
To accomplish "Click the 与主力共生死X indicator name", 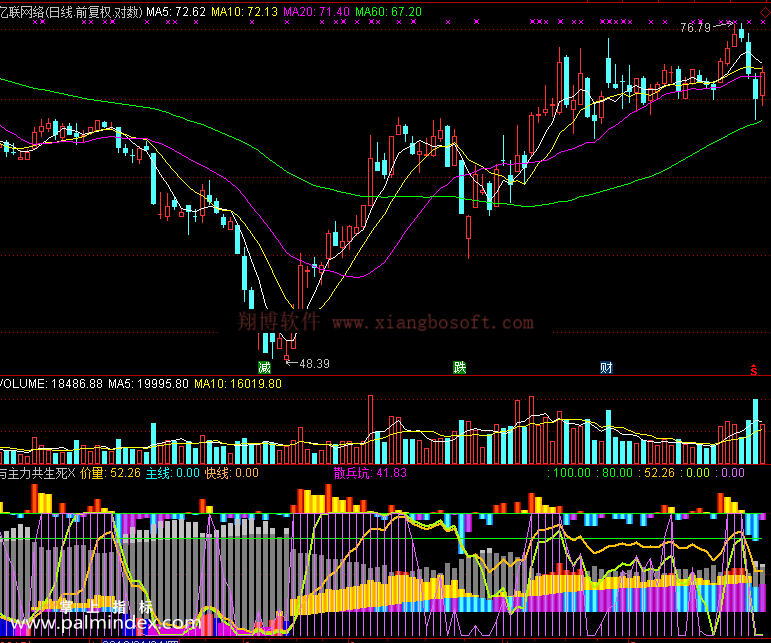I will 38,473.
